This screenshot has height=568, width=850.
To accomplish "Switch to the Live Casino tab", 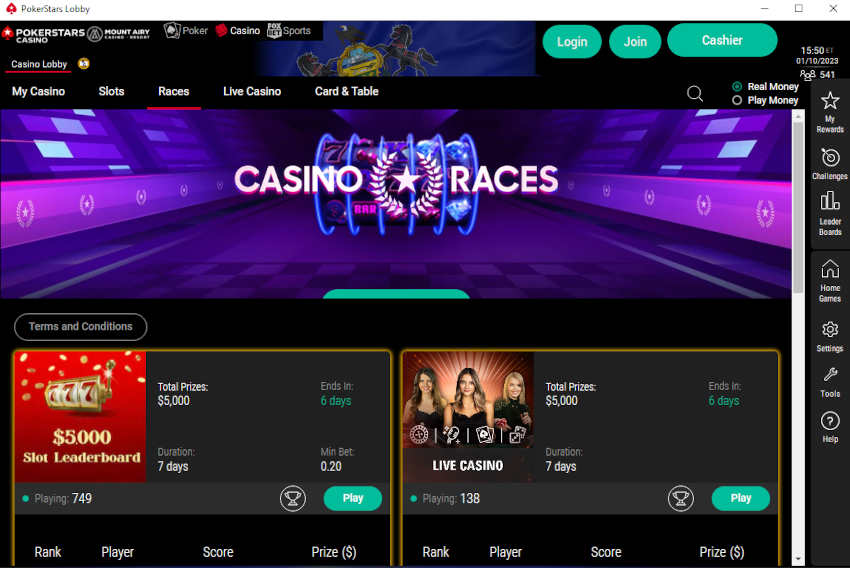I will pos(252,92).
